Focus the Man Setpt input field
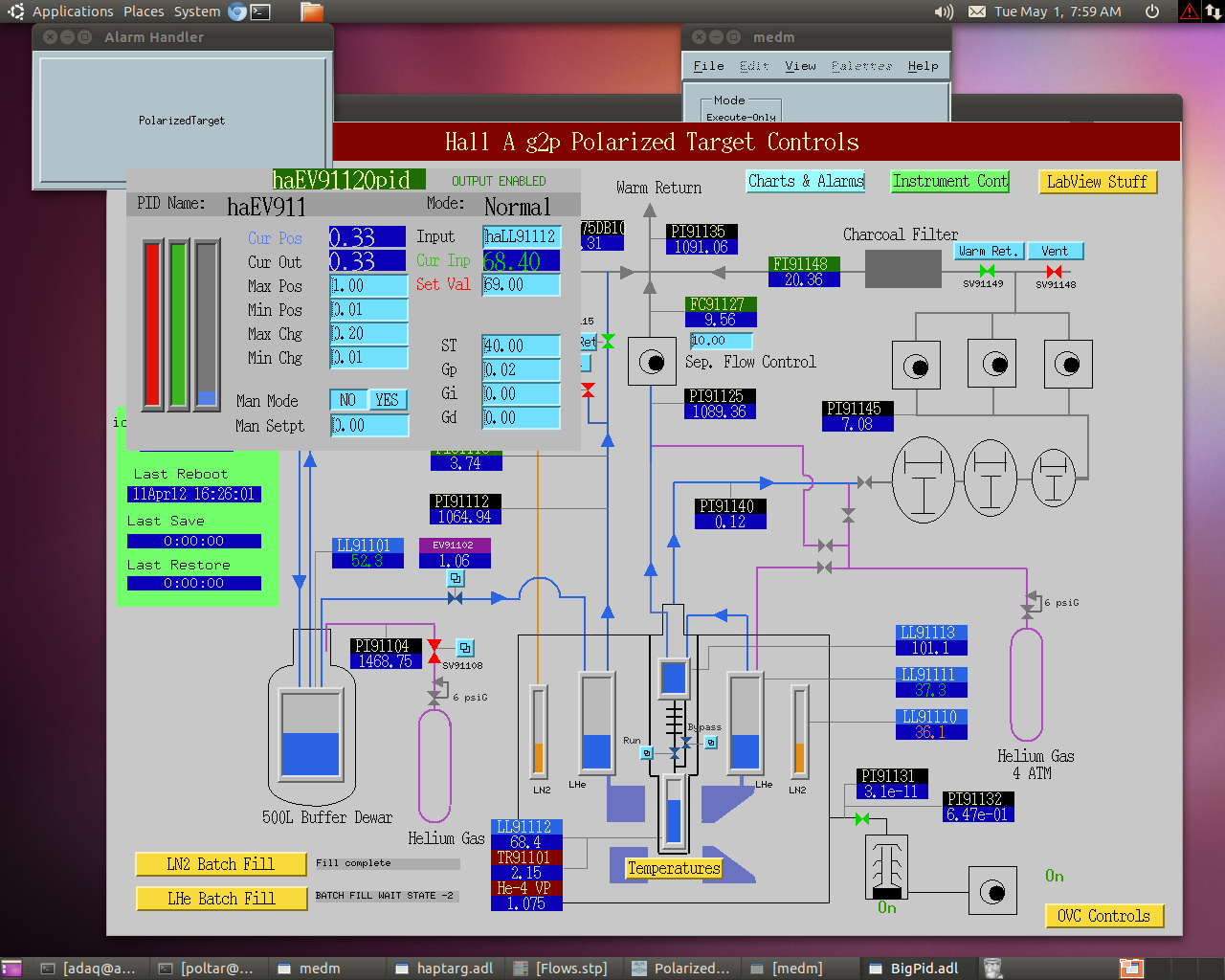 (368, 425)
